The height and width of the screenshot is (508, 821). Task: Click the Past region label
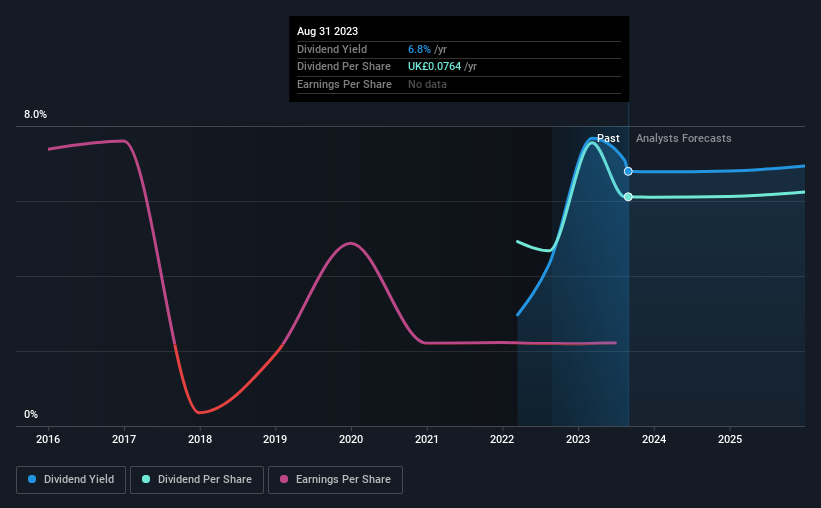(608, 138)
